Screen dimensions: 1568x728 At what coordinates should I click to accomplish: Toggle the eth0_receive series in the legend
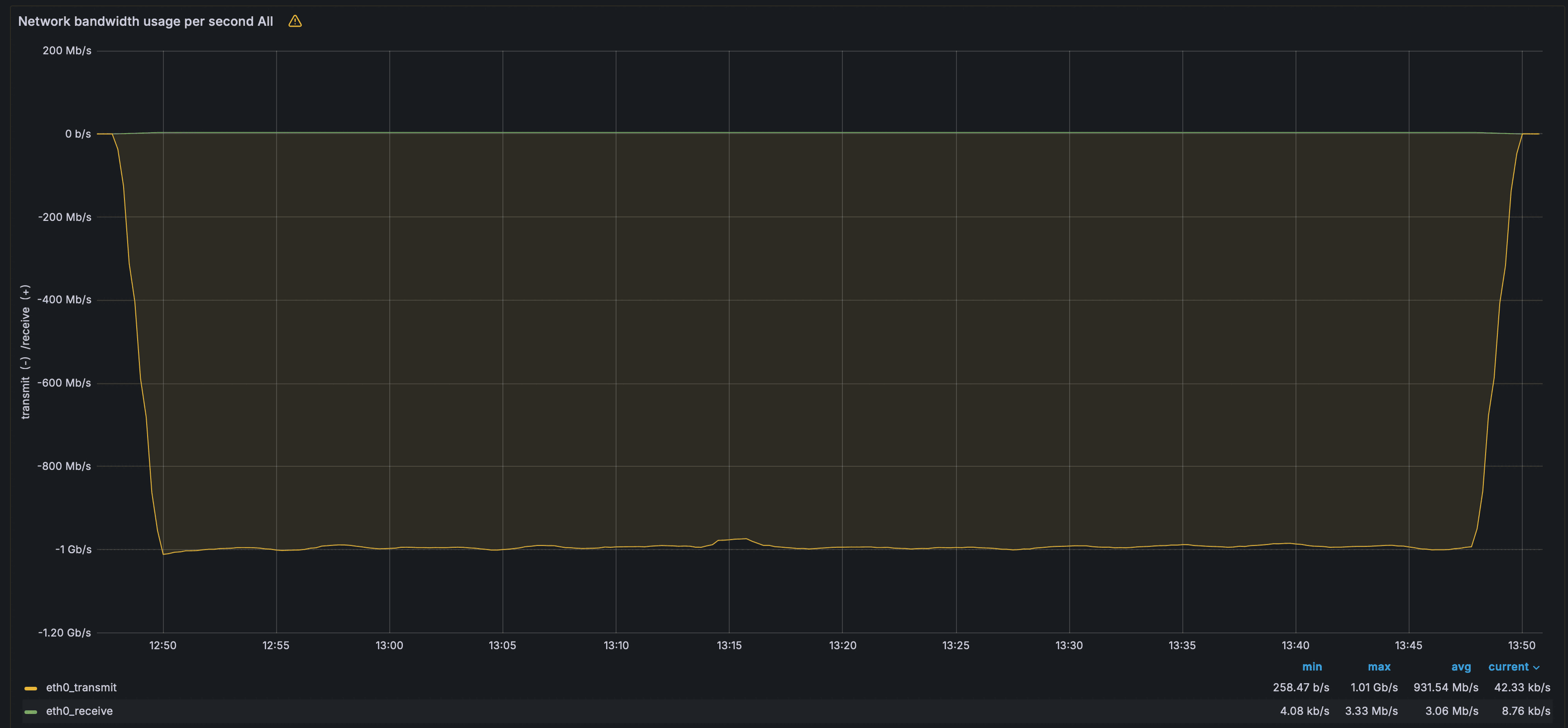tap(79, 711)
